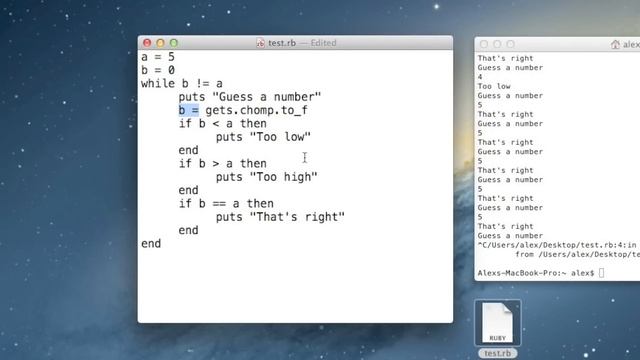Click the Terminal prompt 'Alexs-MacBook-Pro:~ alex$'

(x=536, y=273)
